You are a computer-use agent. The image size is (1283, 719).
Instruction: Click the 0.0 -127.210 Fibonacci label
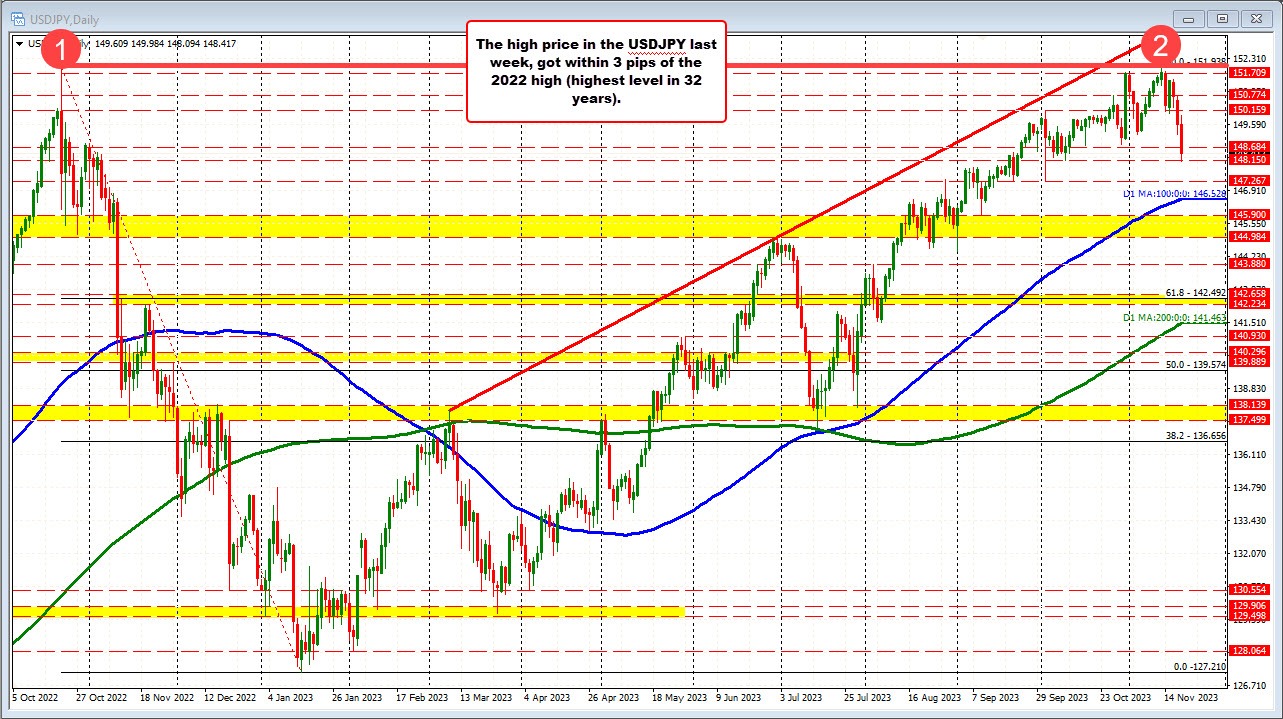click(1199, 666)
